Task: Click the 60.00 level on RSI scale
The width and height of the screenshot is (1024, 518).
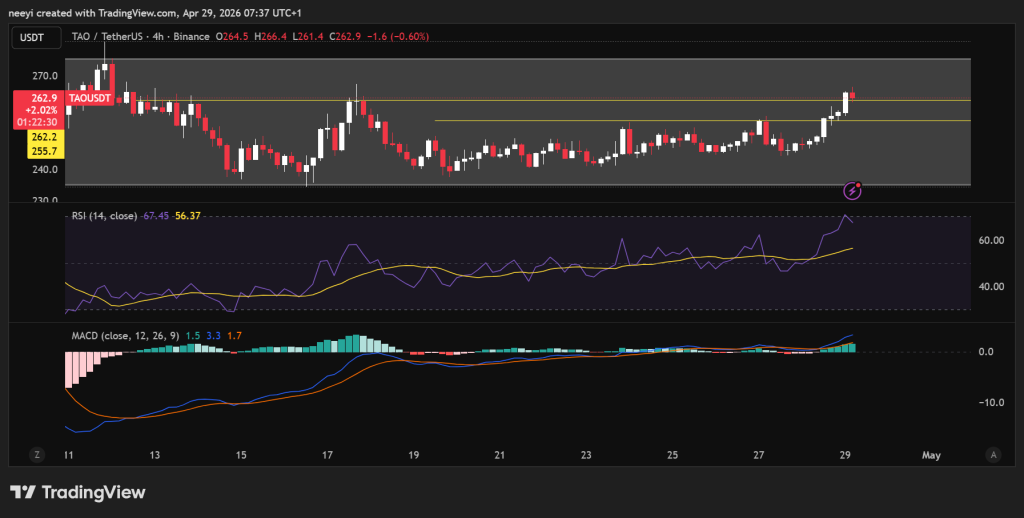Action: tap(991, 240)
